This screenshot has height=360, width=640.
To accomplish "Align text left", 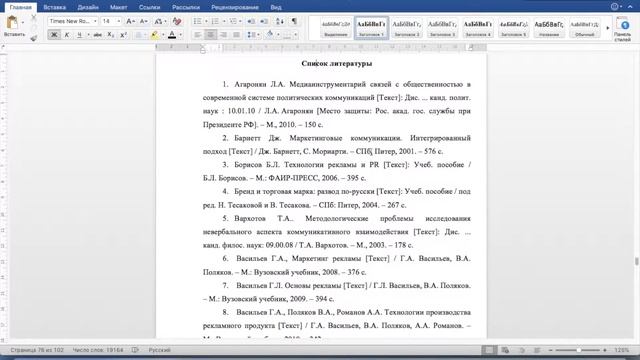I will pyautogui.click(x=197, y=35).
